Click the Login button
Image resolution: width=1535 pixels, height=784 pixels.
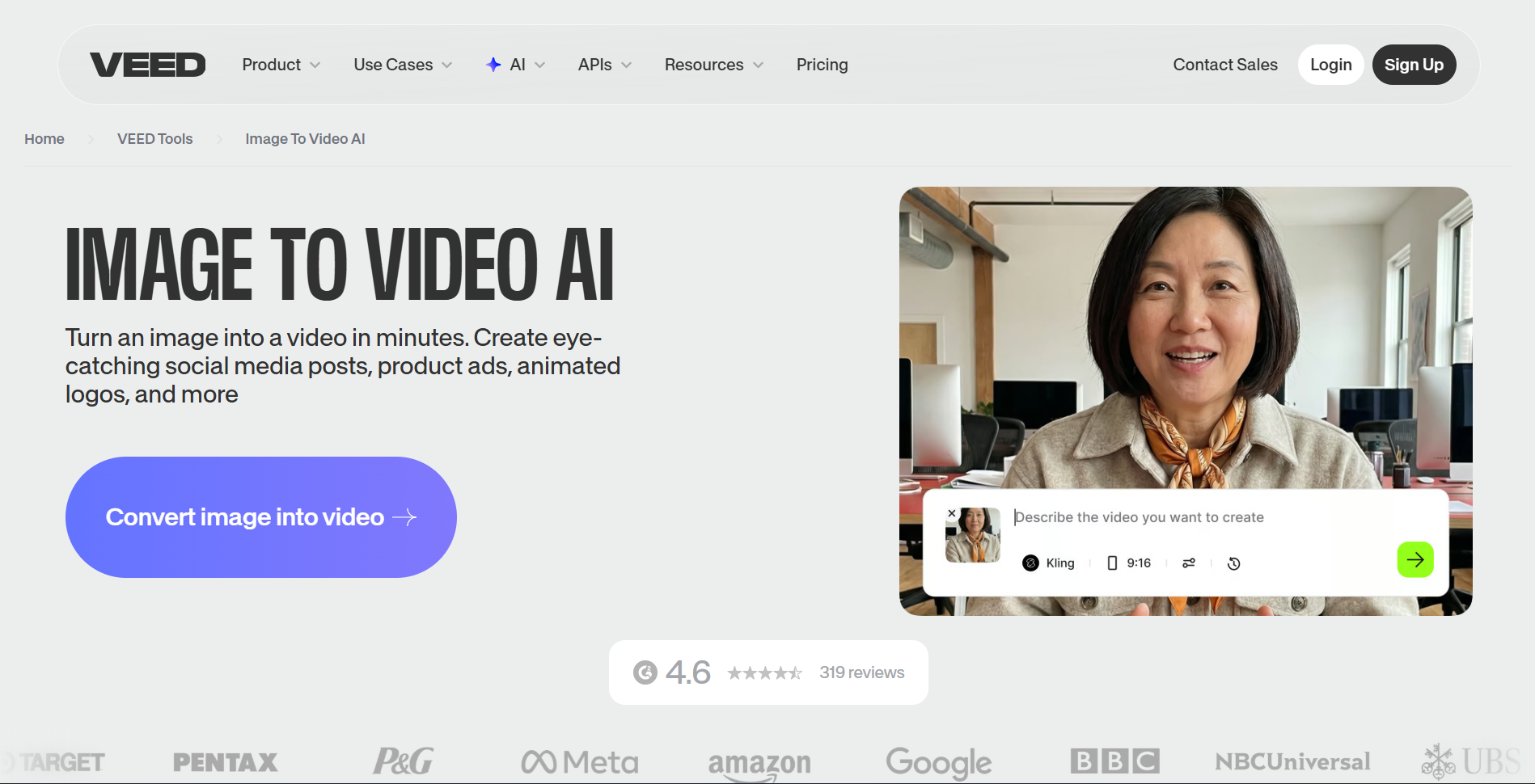(x=1330, y=65)
